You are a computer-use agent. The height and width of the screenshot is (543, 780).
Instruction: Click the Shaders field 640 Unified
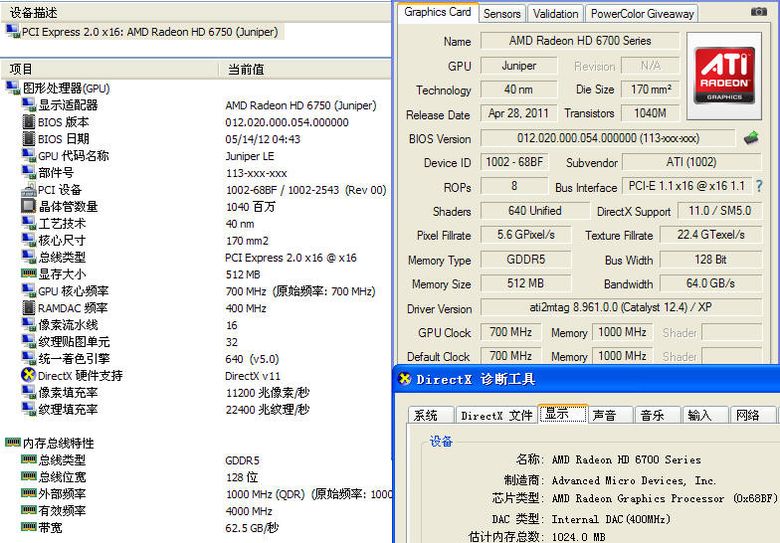tap(535, 211)
